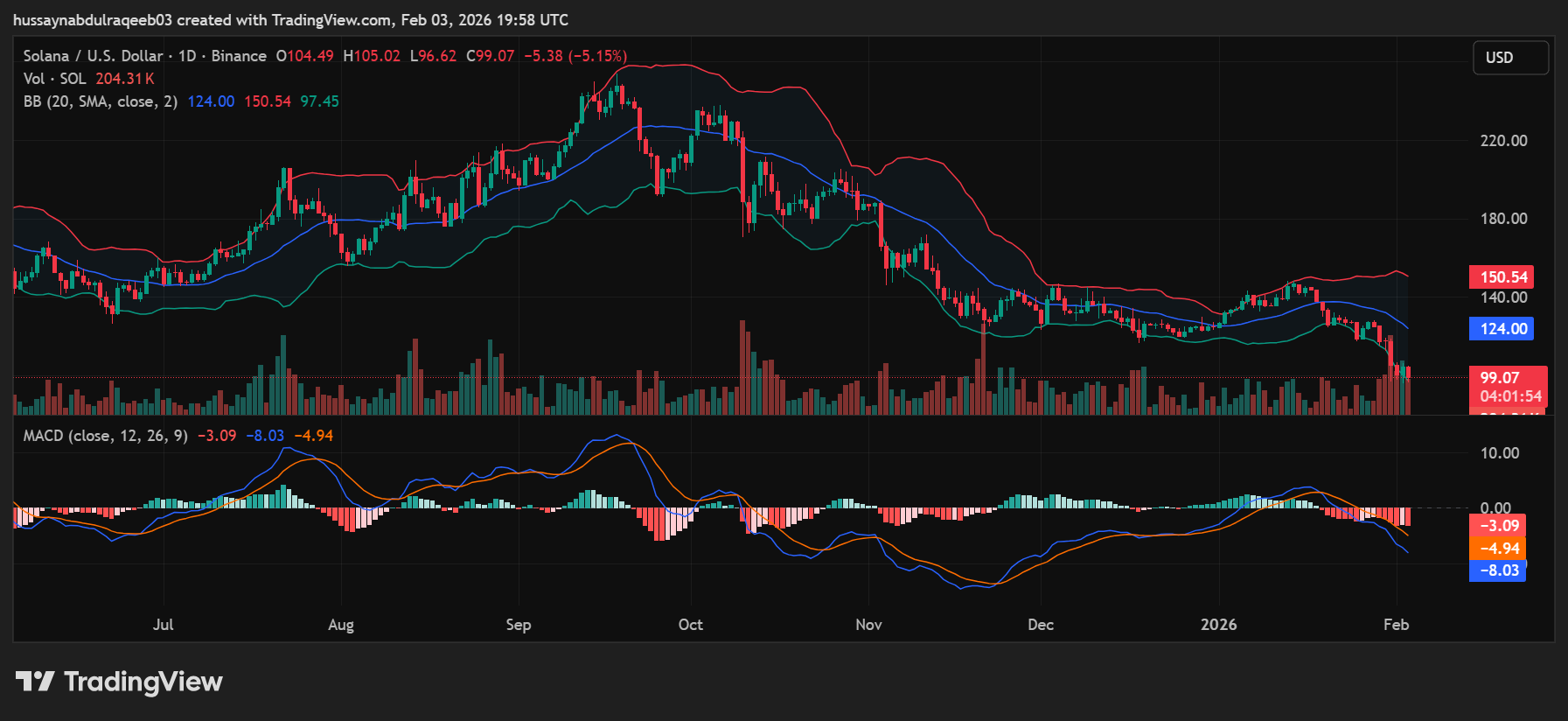Select the MACD (close, 12, 26, 9) legend

coord(105,436)
